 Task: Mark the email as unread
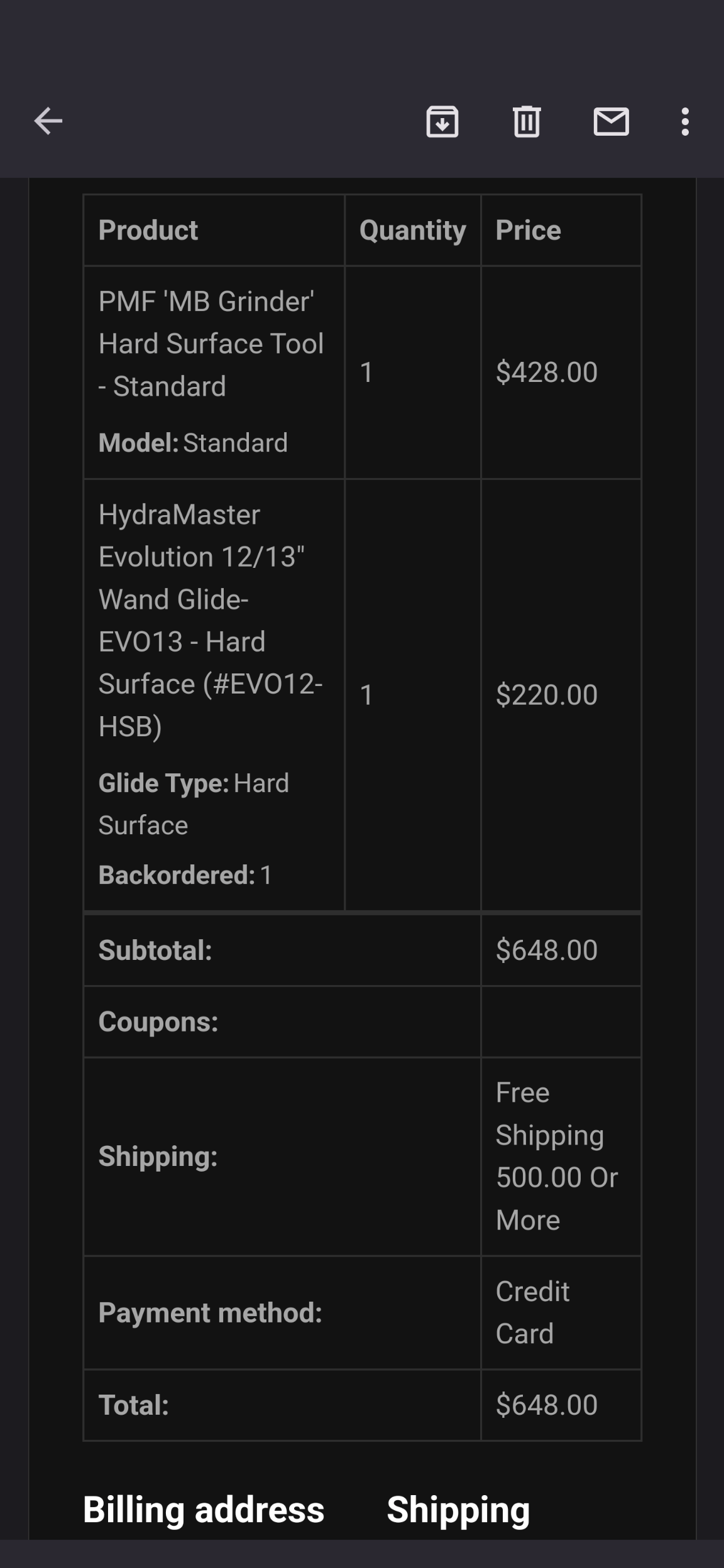[611, 121]
